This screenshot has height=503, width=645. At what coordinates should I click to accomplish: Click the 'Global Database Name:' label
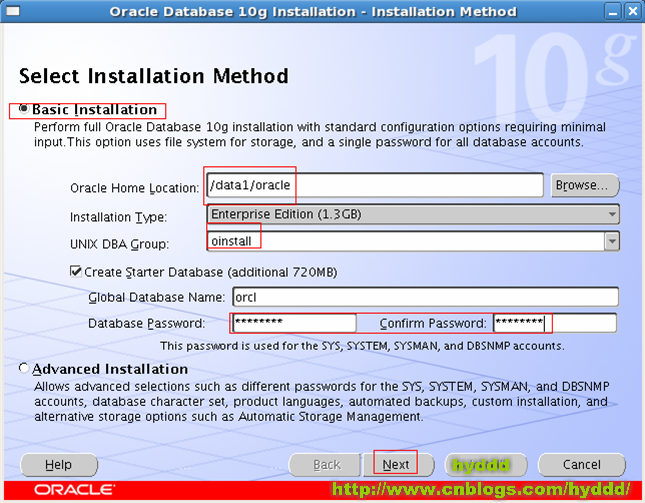click(157, 297)
